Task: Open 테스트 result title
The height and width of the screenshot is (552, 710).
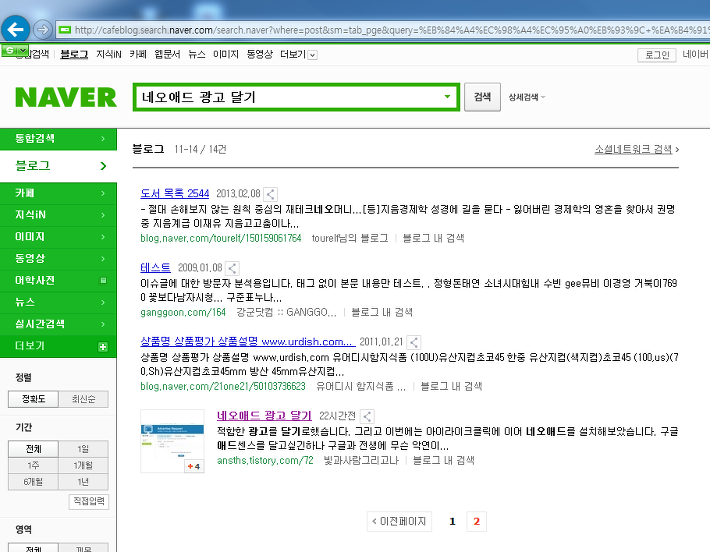Action: pos(155,268)
